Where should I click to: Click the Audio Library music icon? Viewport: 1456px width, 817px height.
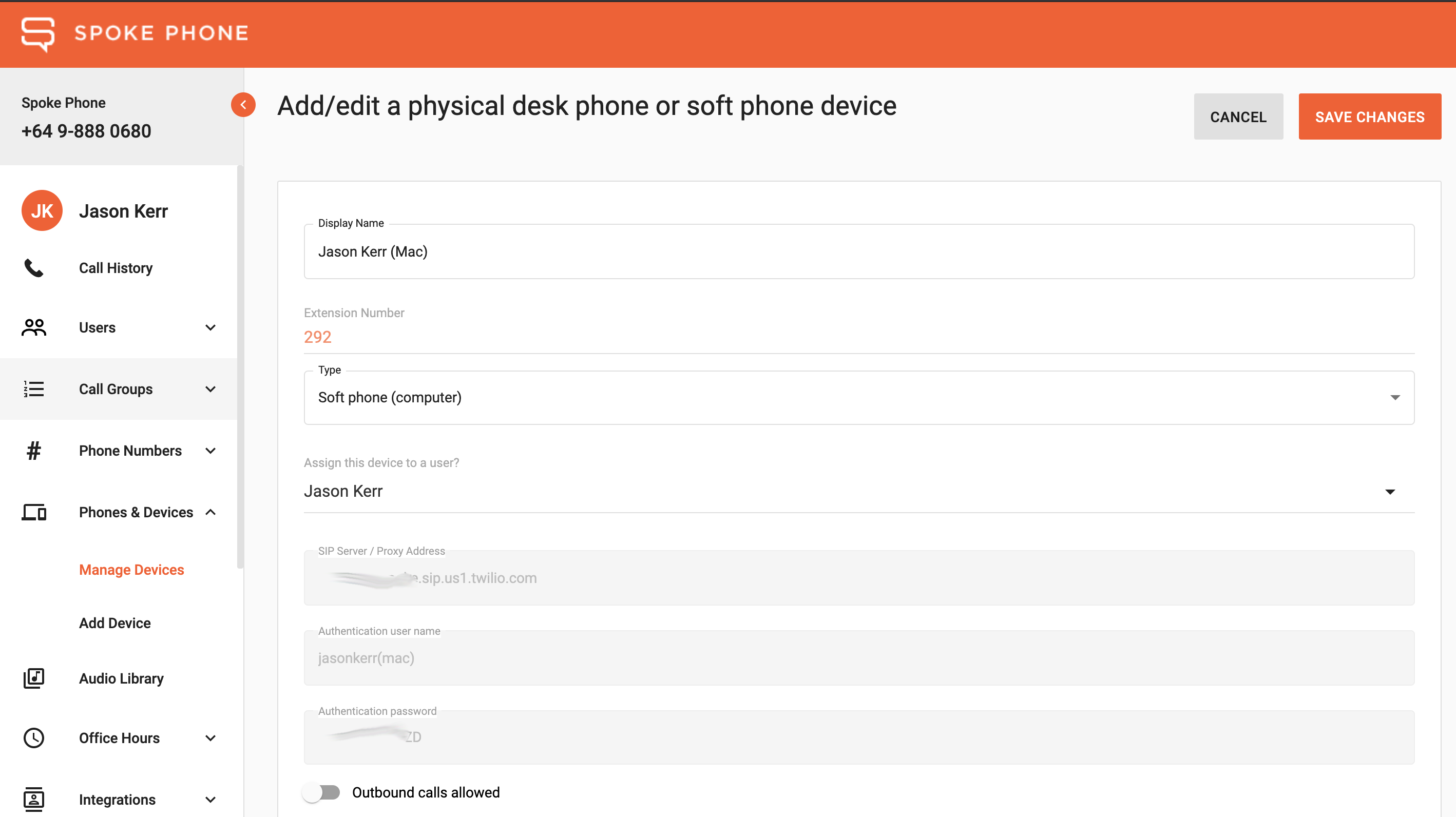[34, 678]
